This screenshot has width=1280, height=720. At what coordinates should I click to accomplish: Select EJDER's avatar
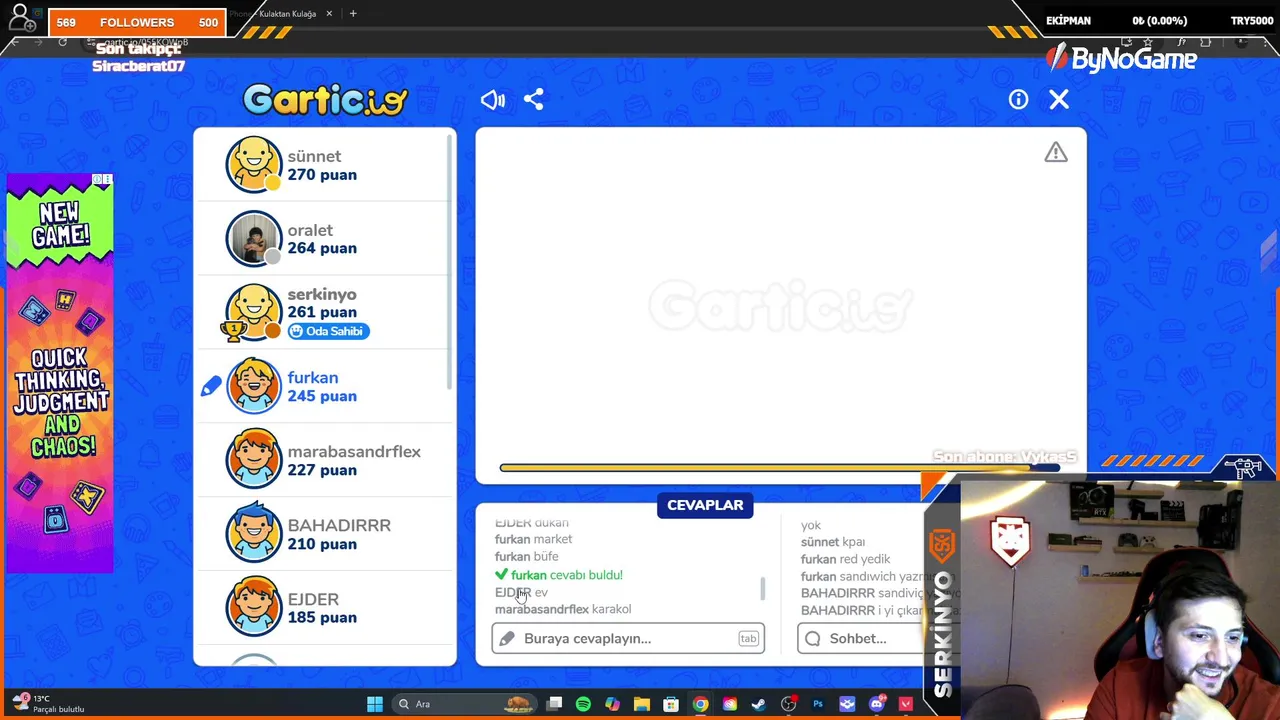[x=254, y=608]
